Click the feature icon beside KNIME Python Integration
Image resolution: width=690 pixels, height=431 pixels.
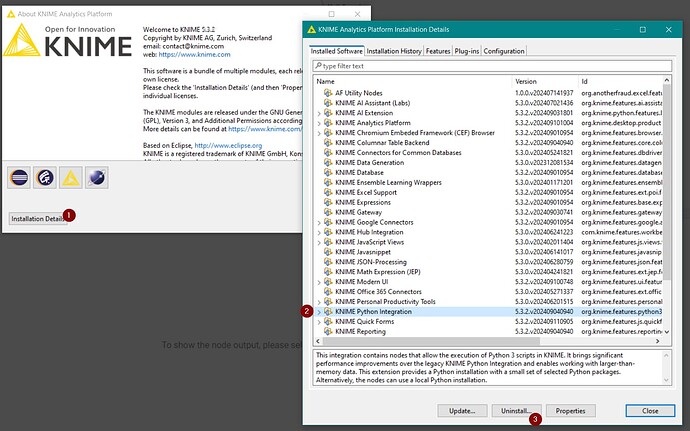pos(328,311)
